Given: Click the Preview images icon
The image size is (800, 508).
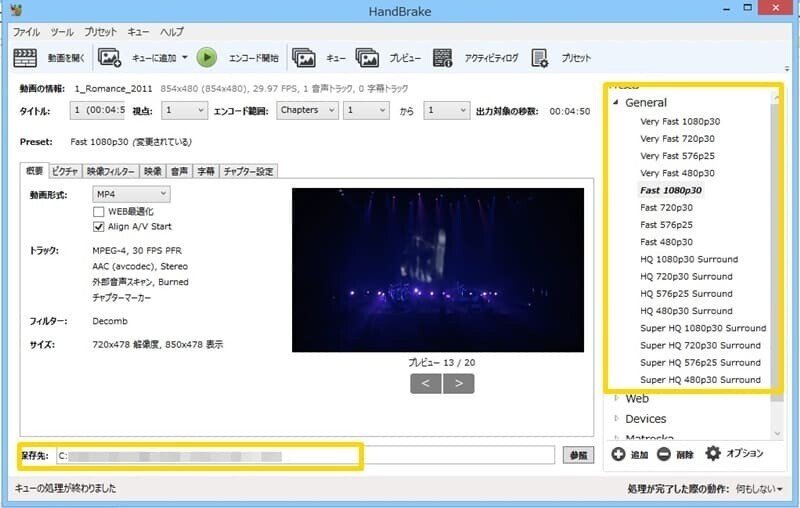Looking at the screenshot, I should click(367, 58).
